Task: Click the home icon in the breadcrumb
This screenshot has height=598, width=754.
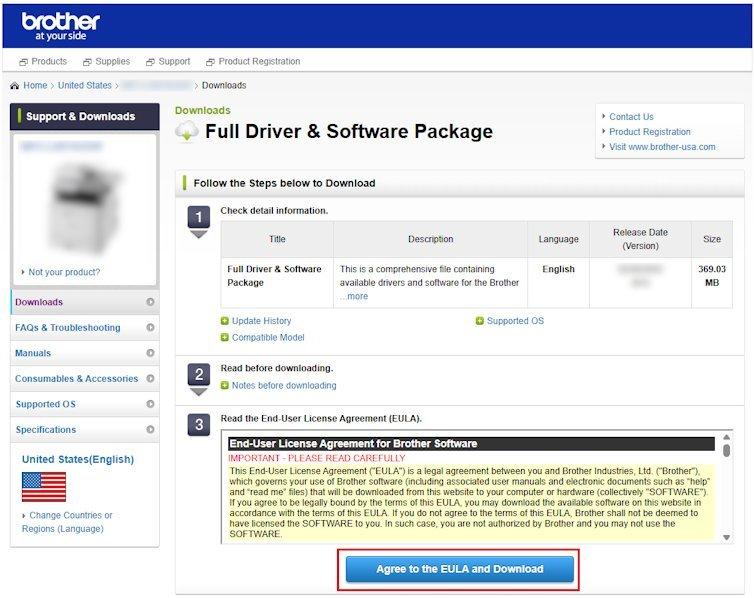Action: 14,86
